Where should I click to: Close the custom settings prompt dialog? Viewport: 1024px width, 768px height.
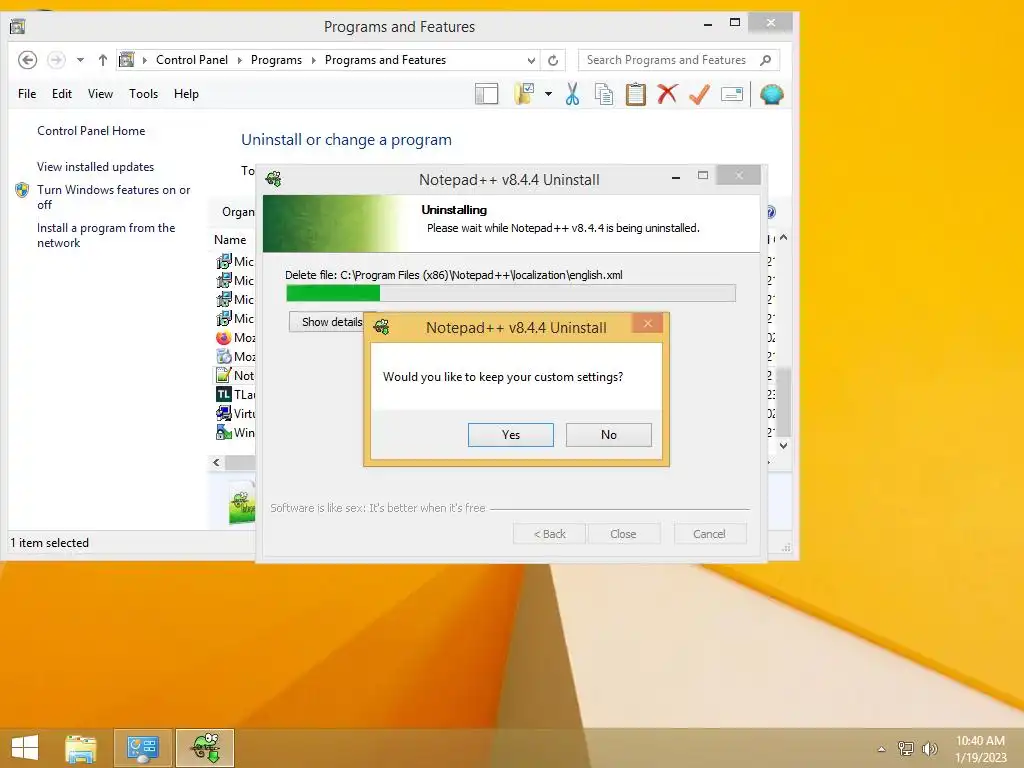tap(647, 323)
